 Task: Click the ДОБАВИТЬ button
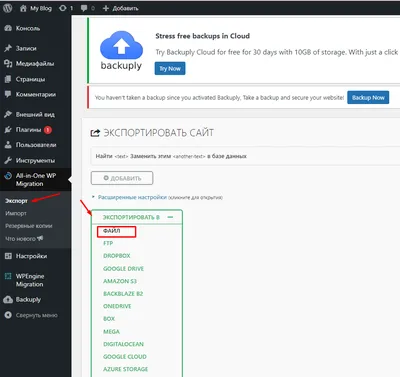pyautogui.click(x=122, y=178)
